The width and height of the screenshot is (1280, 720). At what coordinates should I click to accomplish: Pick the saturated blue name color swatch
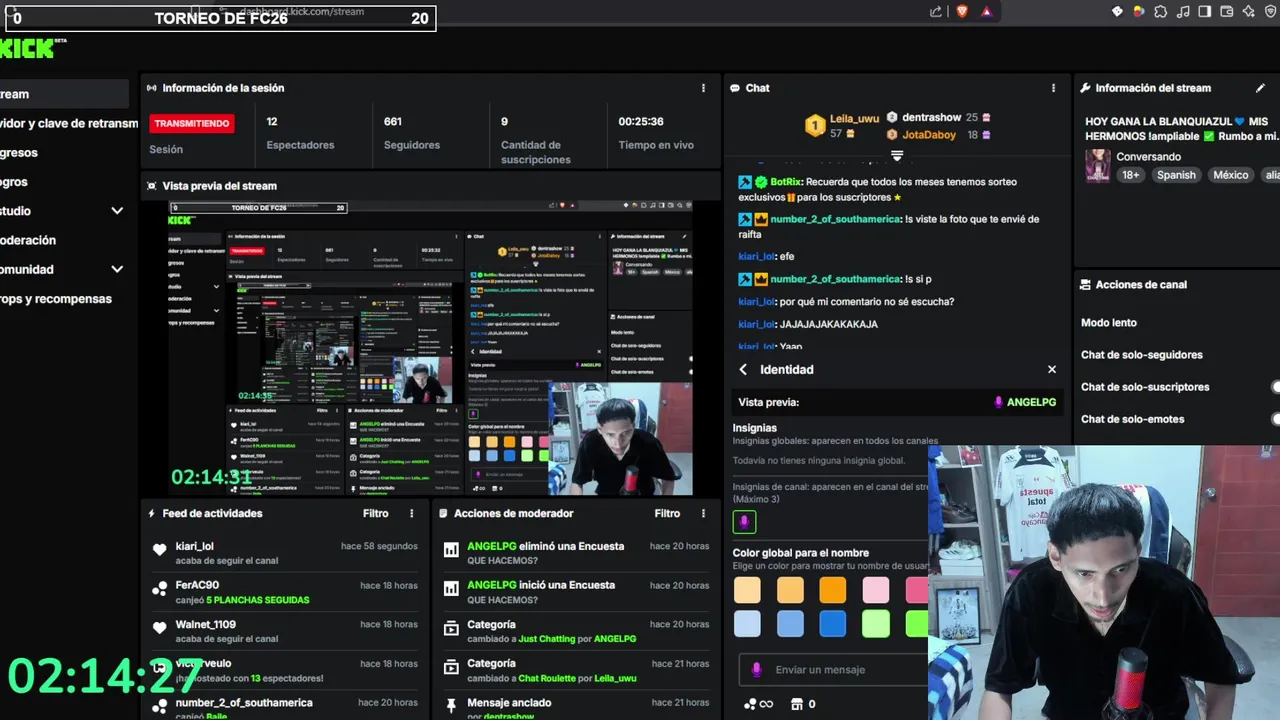833,624
